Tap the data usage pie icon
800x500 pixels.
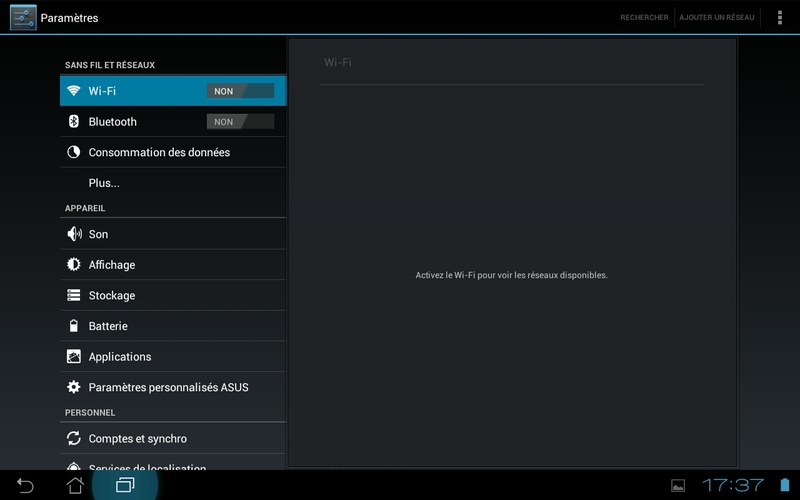click(73, 152)
